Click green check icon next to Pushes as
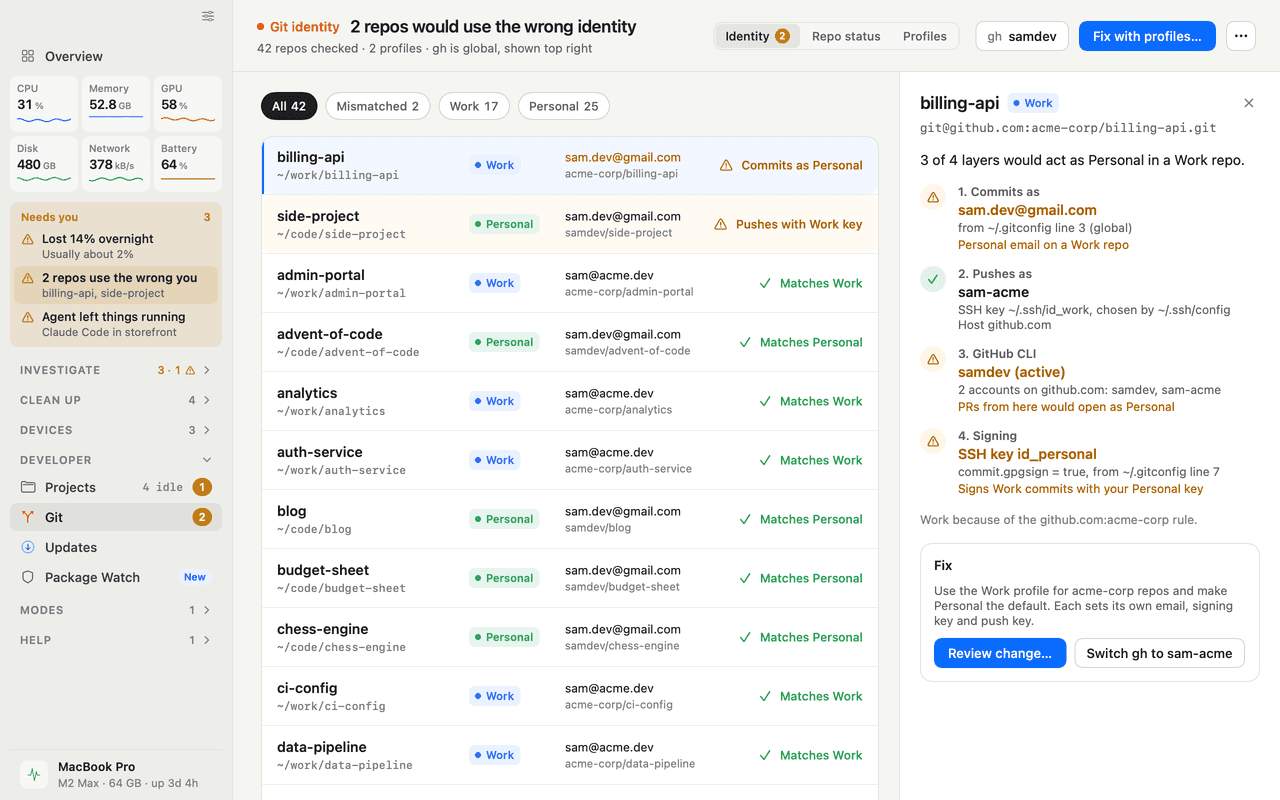This screenshot has height=800, width=1280. pos(933,279)
